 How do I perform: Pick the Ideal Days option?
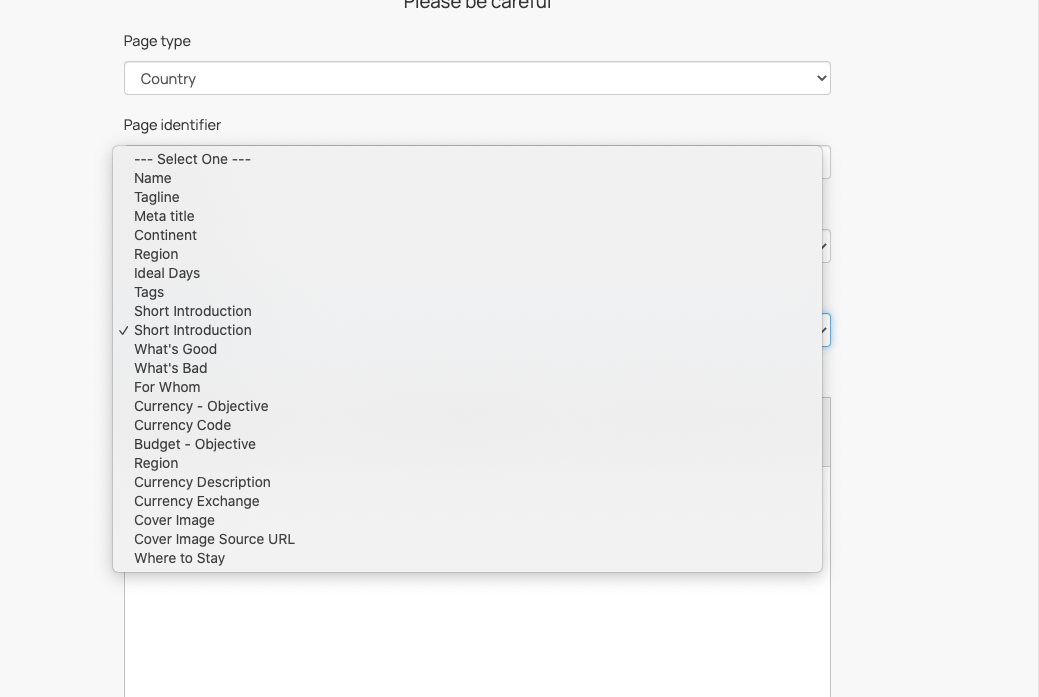point(467,273)
